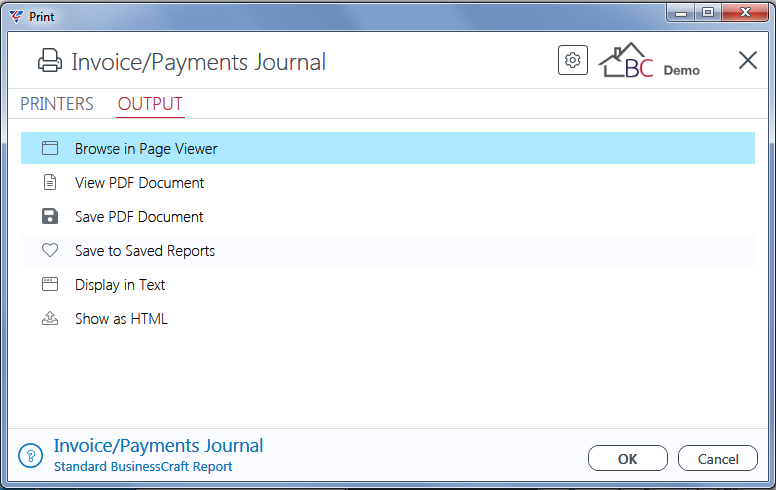776x490 pixels.
Task: Choose Display in Text option
Action: coord(388,284)
